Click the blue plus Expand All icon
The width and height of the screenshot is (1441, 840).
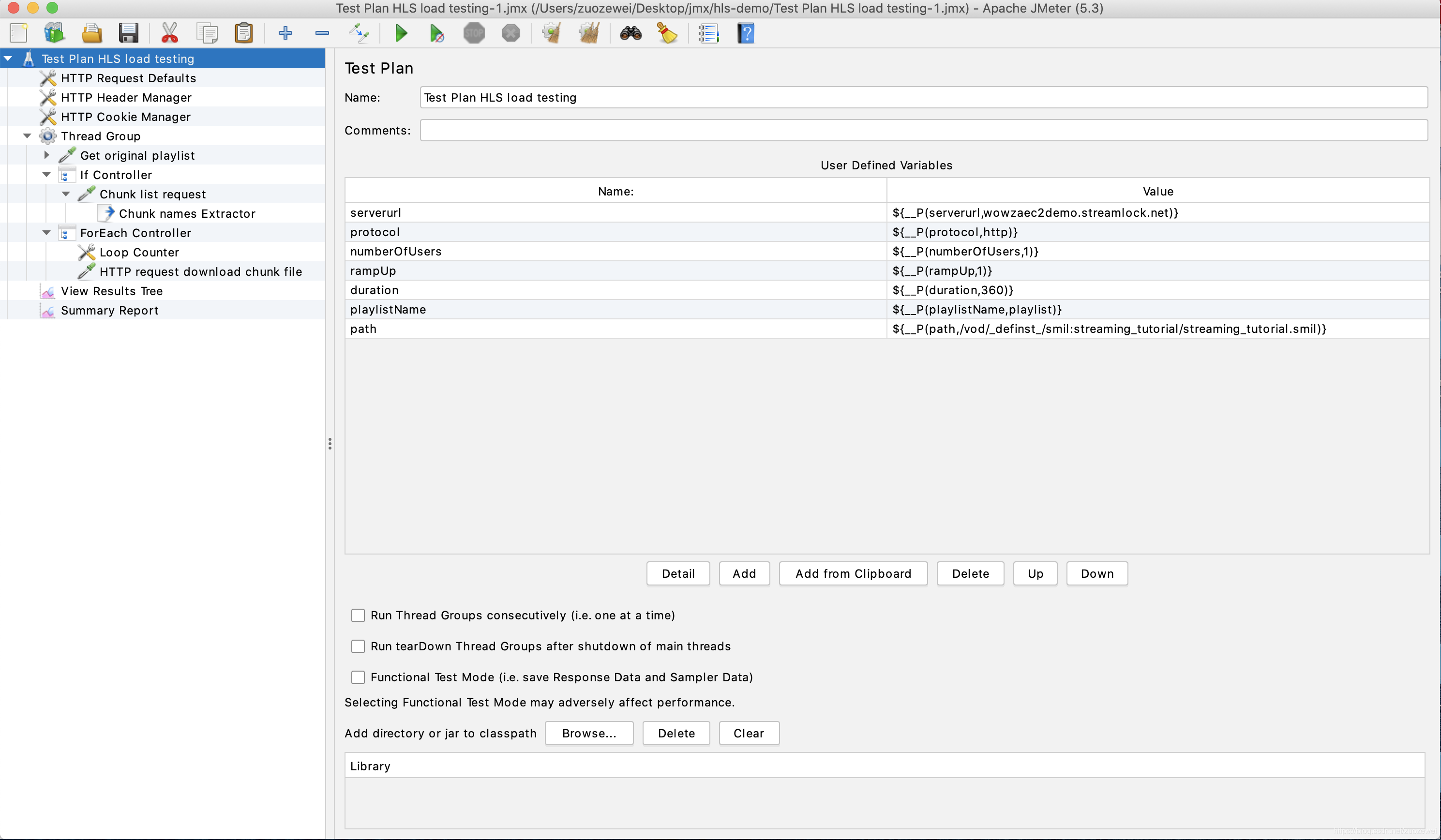click(285, 33)
